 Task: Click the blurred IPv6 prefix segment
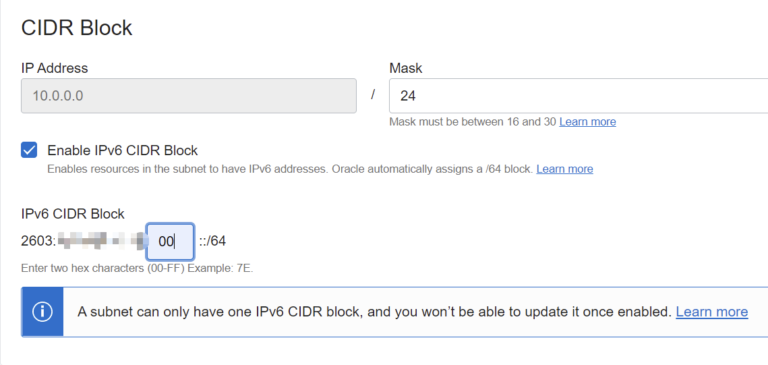click(x=102, y=241)
